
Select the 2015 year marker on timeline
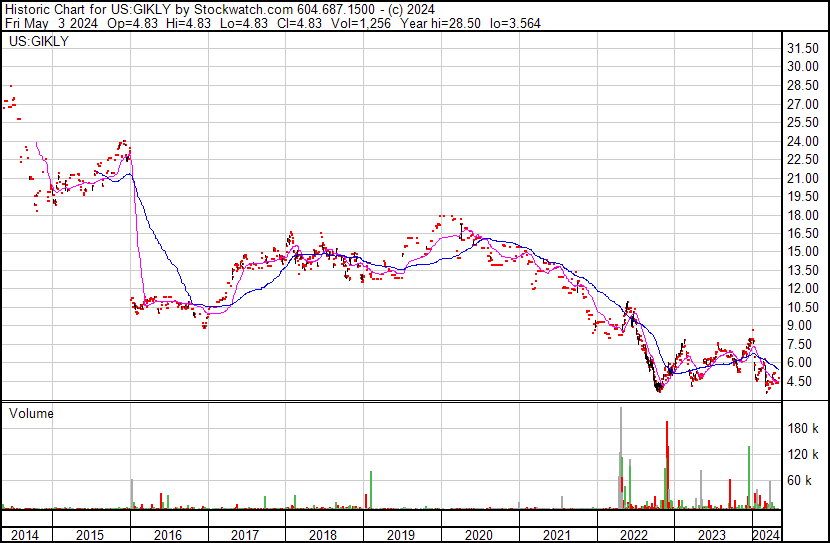[x=91, y=535]
